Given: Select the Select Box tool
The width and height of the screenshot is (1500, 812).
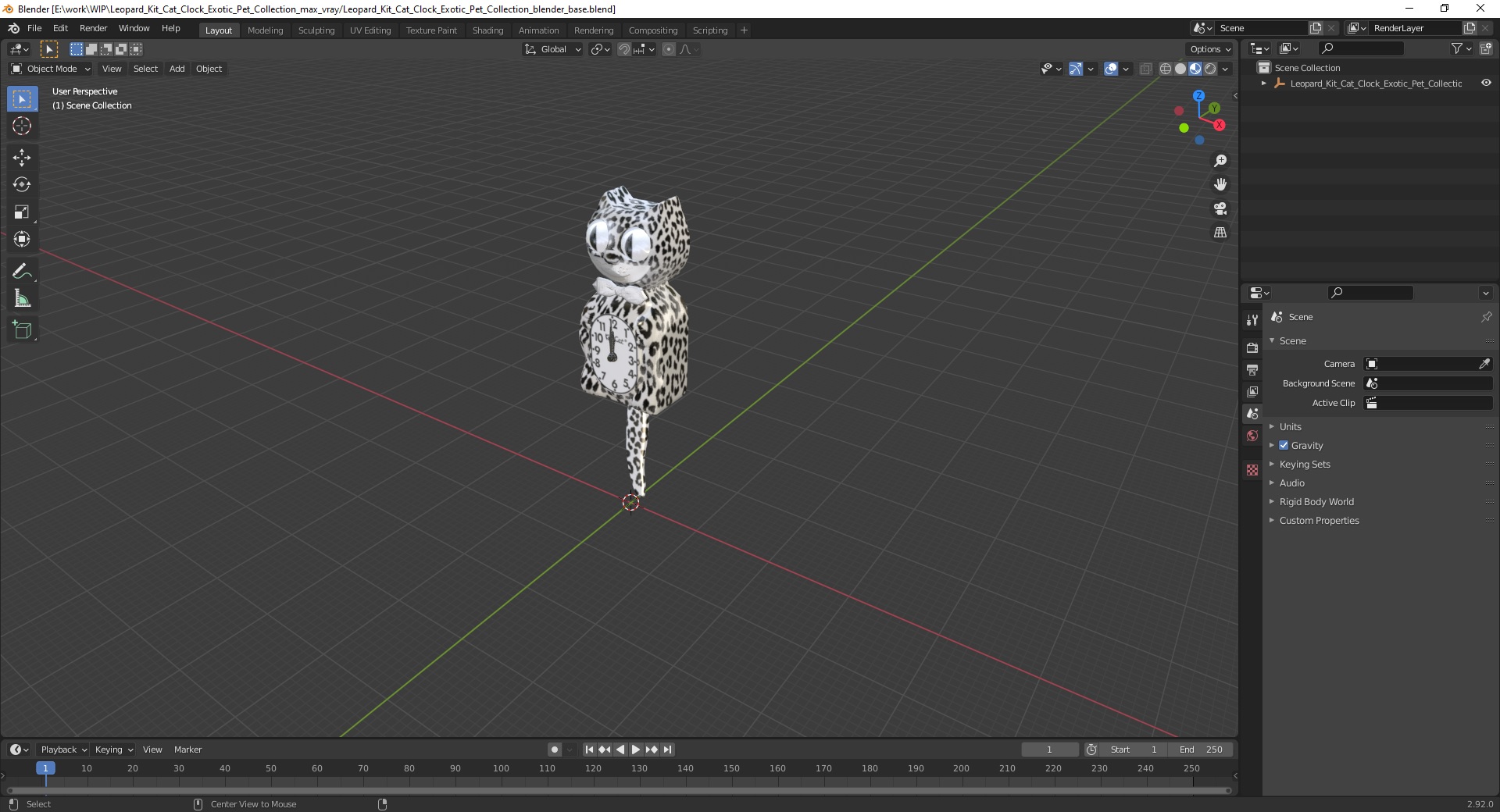Looking at the screenshot, I should click(22, 99).
